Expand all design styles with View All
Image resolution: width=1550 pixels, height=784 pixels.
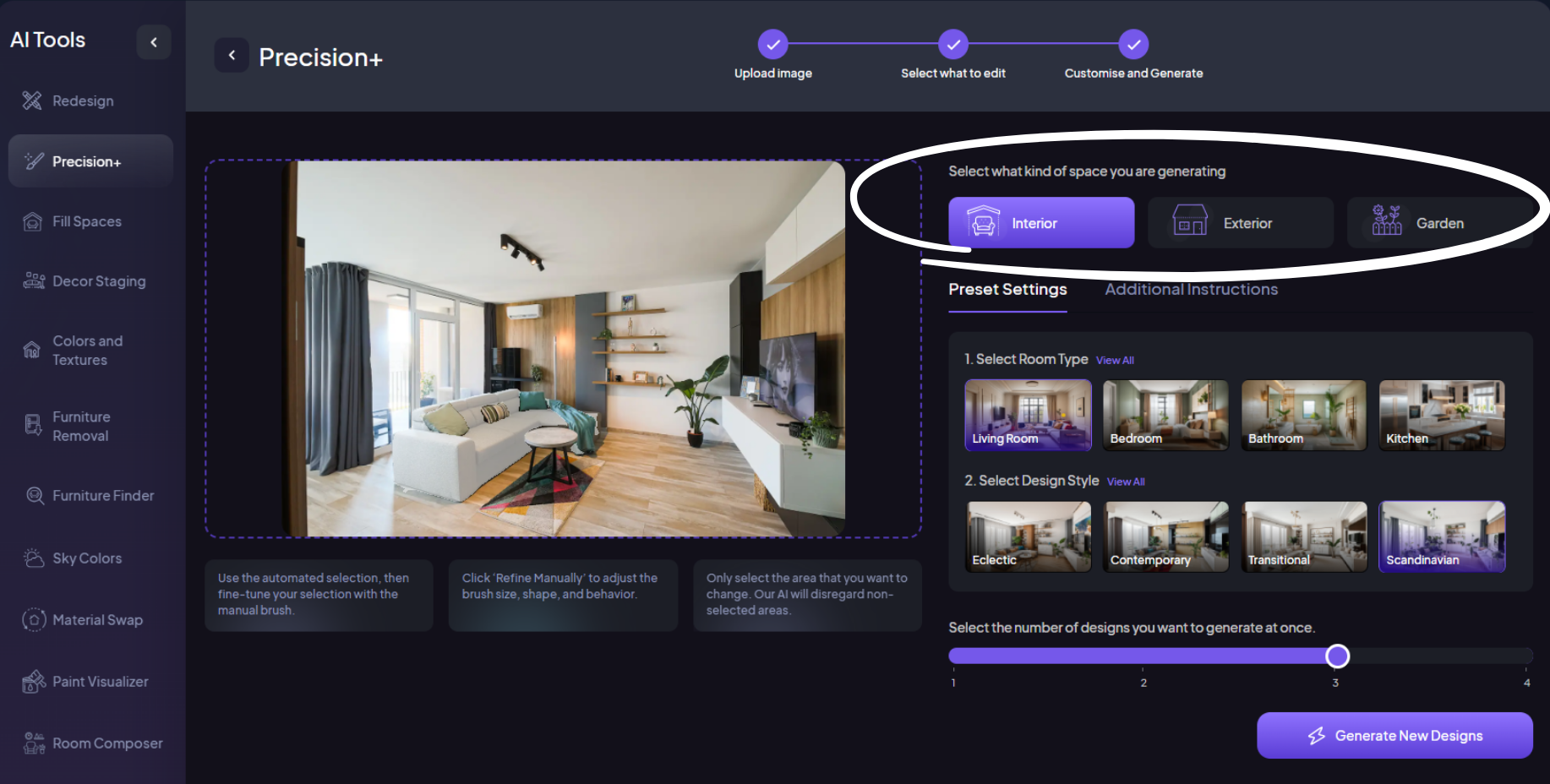[x=1126, y=482]
